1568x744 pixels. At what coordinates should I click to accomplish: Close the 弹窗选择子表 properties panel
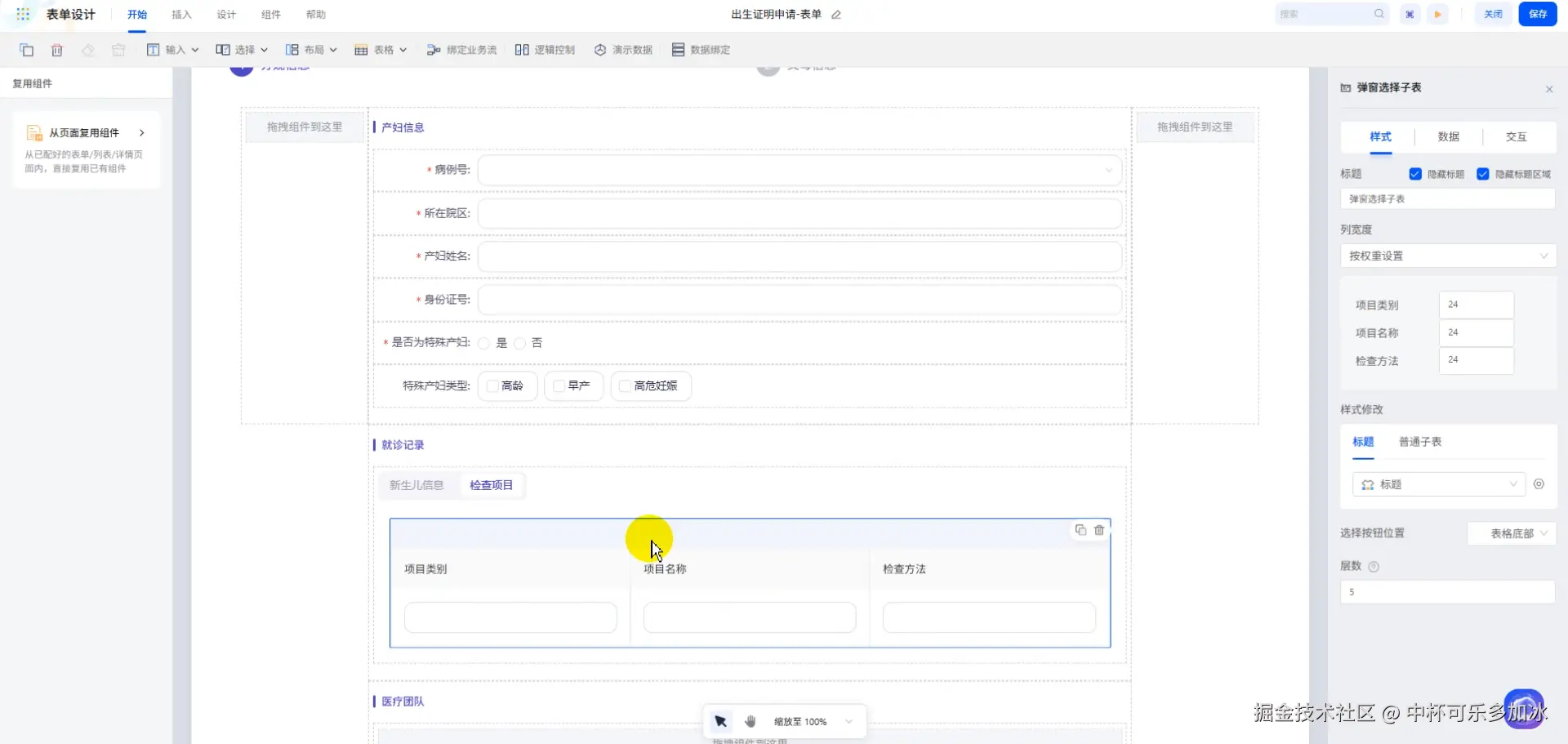(1549, 89)
